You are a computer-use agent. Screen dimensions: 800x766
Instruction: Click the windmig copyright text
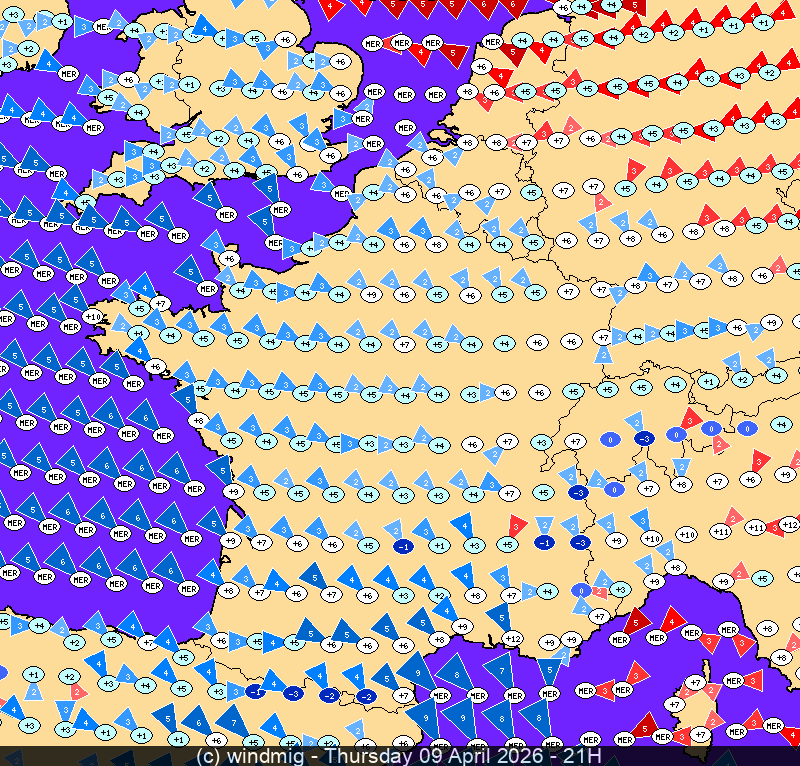click(x=258, y=755)
